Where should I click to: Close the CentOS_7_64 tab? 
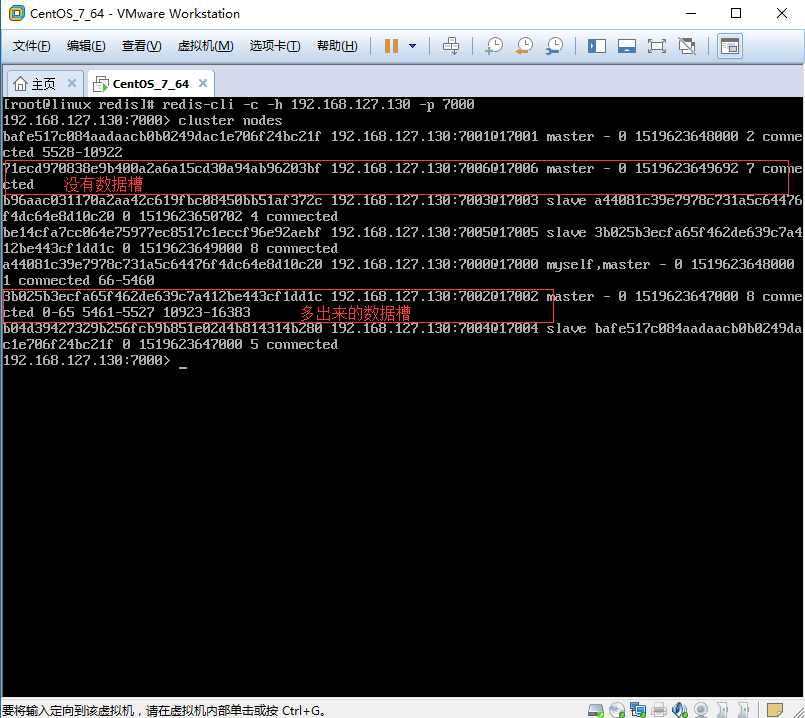pyautogui.click(x=203, y=83)
